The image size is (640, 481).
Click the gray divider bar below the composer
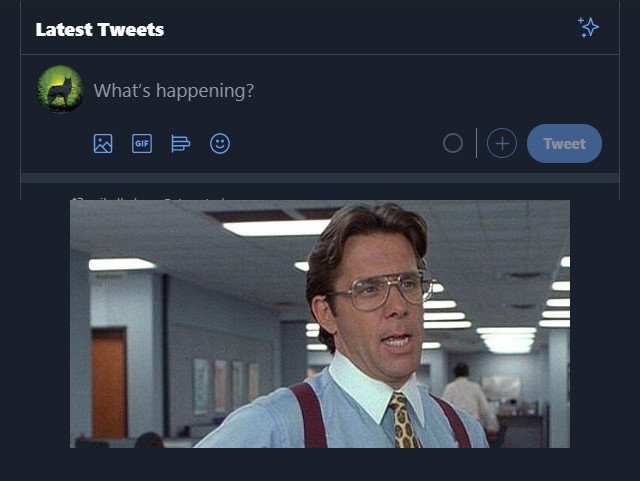pos(320,178)
